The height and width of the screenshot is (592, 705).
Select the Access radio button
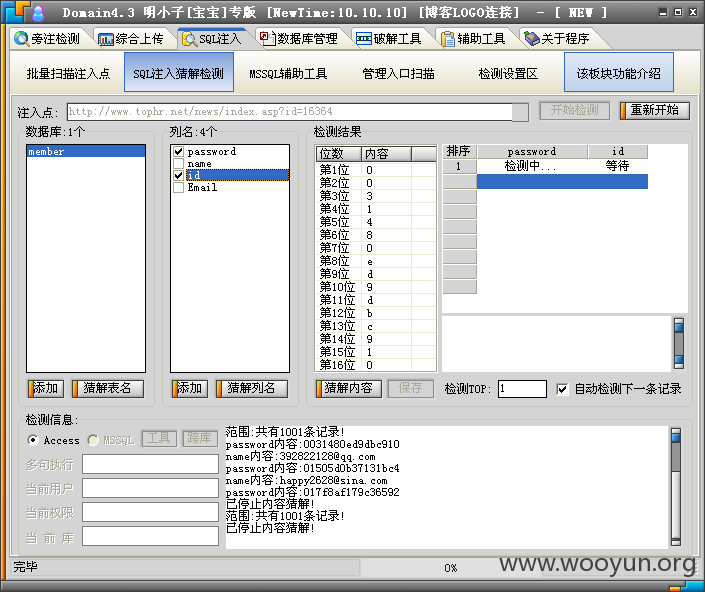pyautogui.click(x=32, y=440)
